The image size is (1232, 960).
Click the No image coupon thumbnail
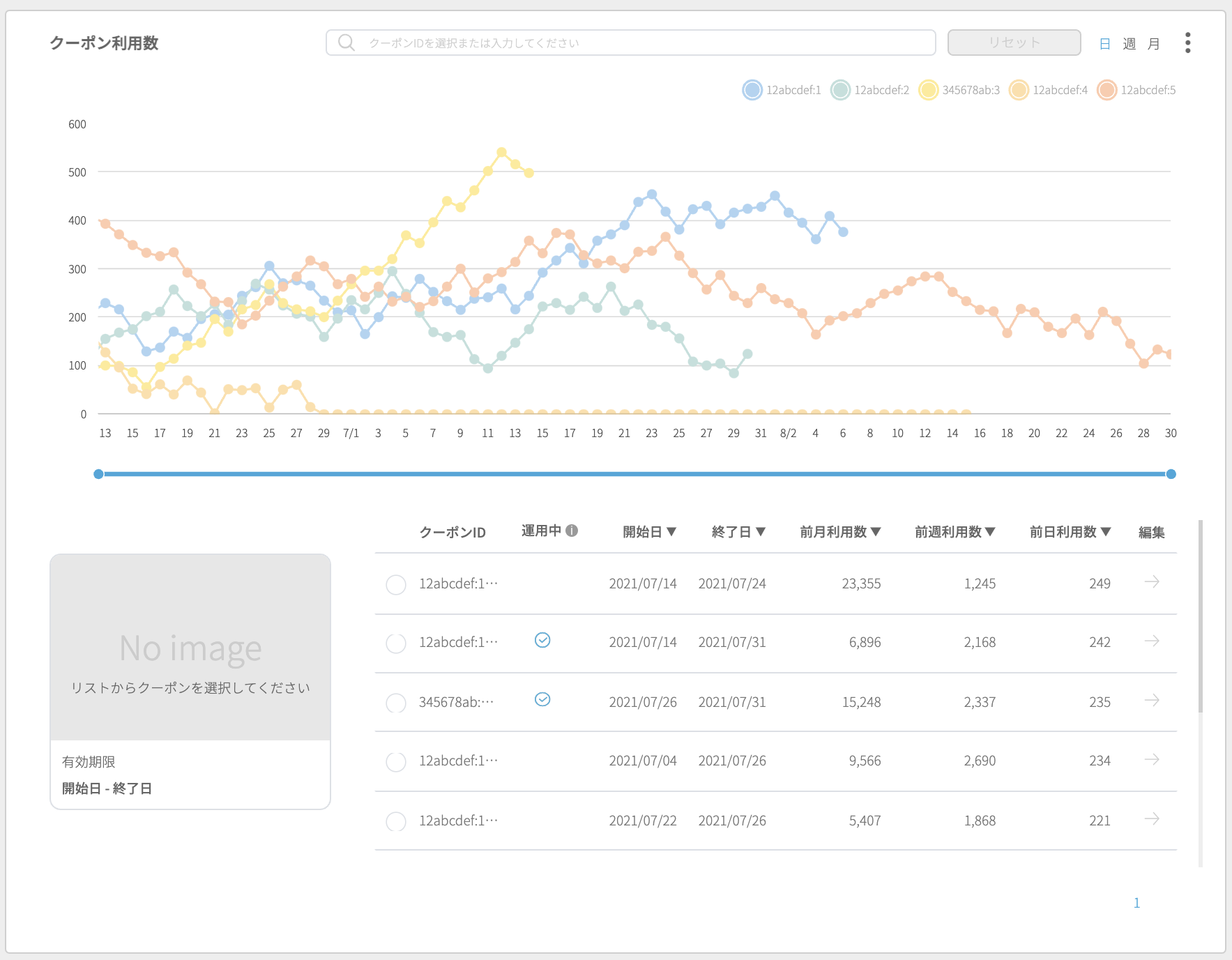pos(190,648)
